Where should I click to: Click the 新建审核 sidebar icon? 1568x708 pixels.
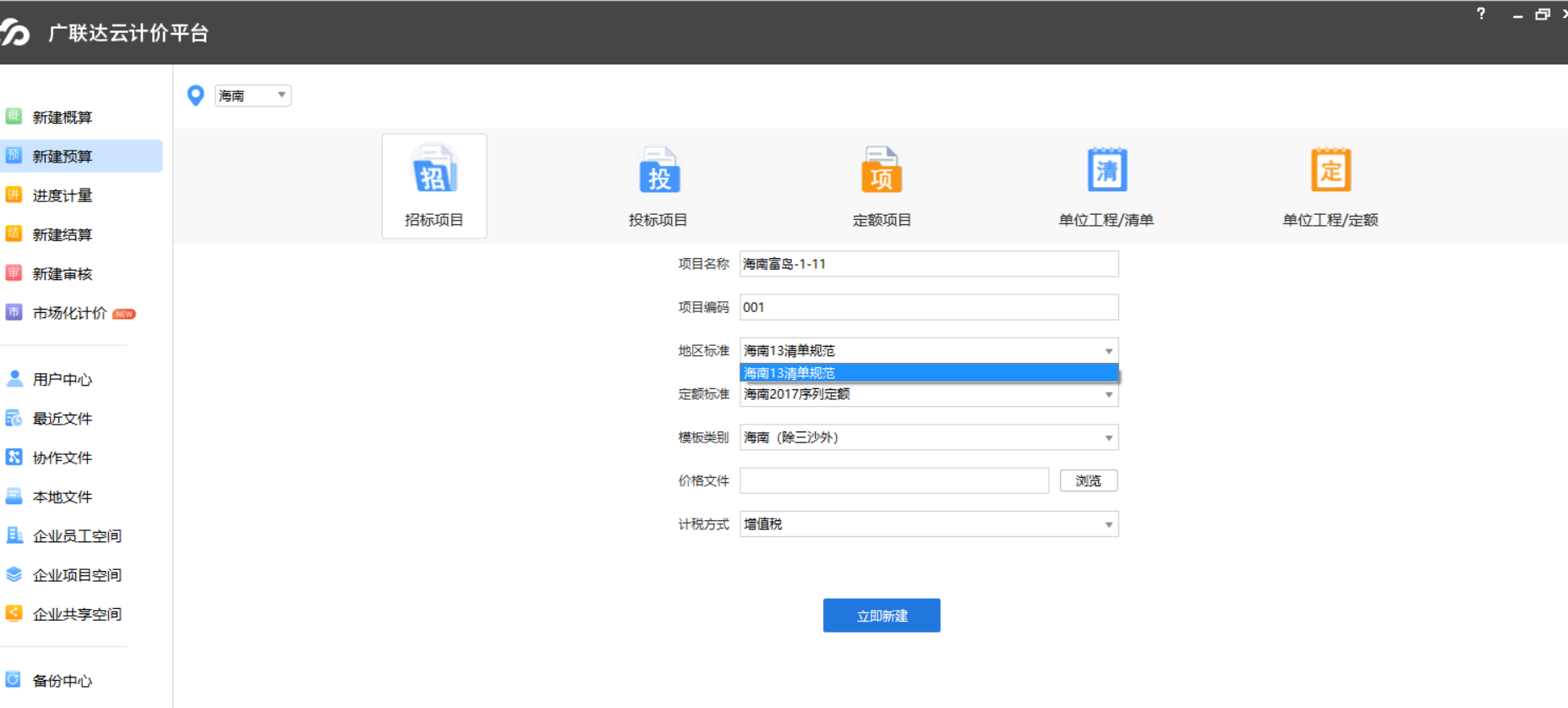(14, 272)
